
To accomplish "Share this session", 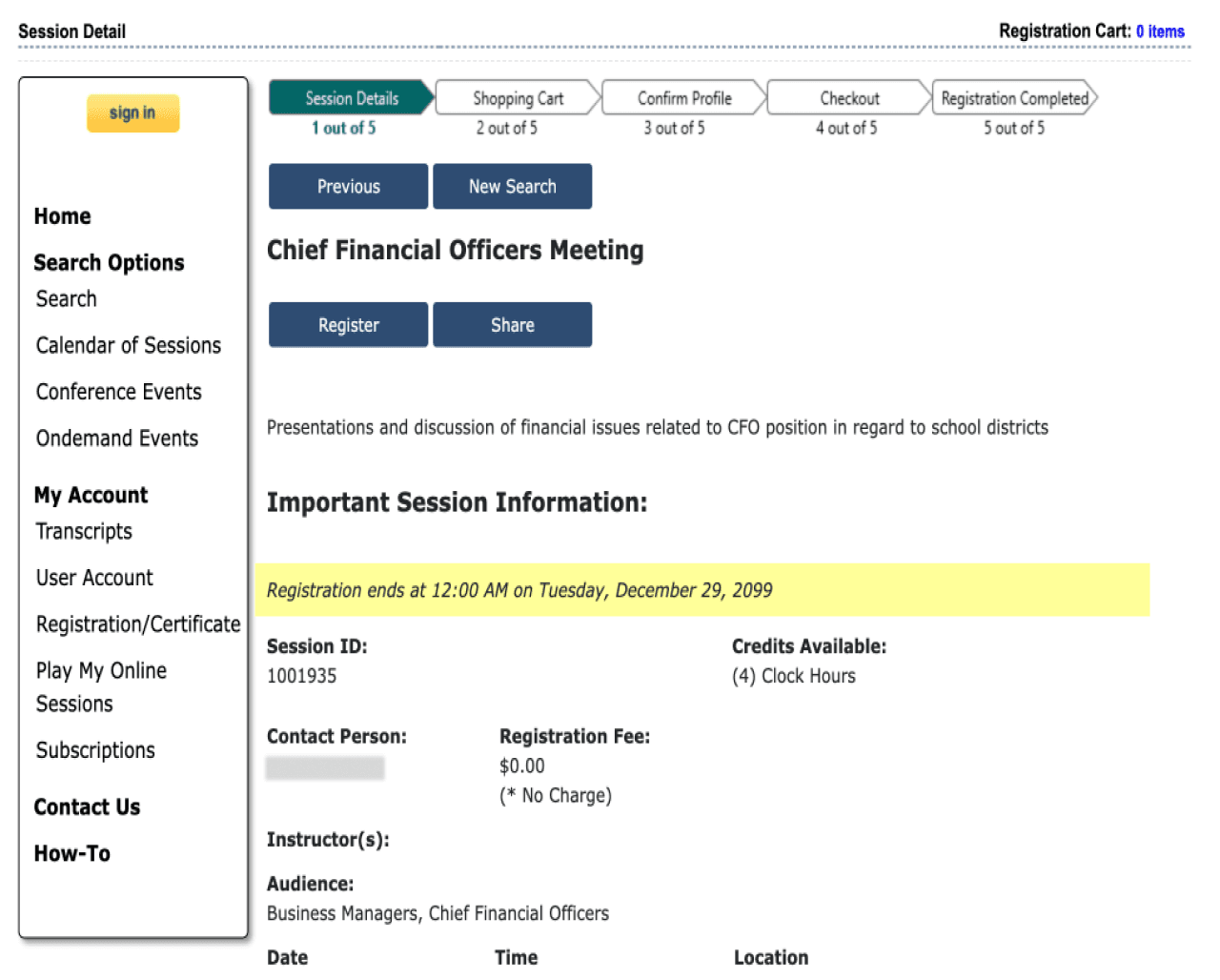I will (x=512, y=325).
